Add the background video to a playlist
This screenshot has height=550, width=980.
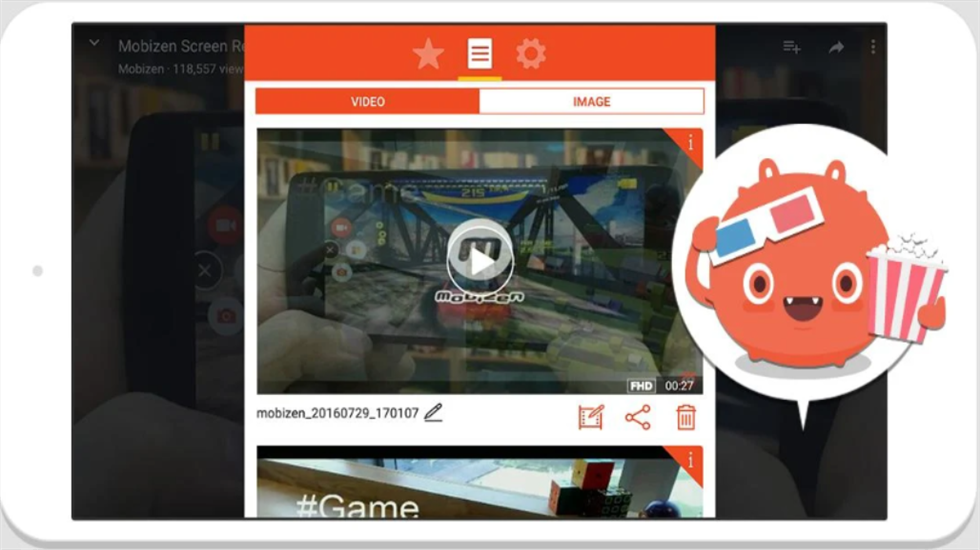[x=791, y=47]
